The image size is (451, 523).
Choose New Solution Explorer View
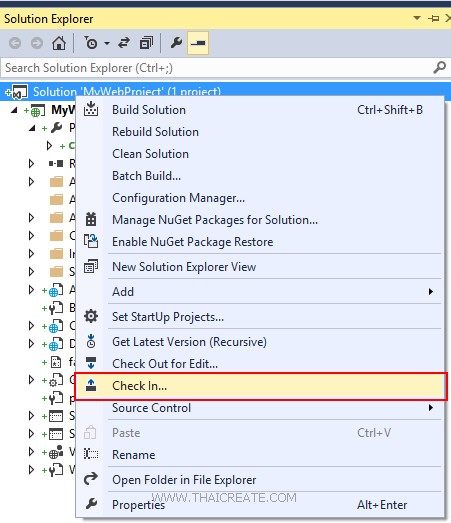click(260, 267)
